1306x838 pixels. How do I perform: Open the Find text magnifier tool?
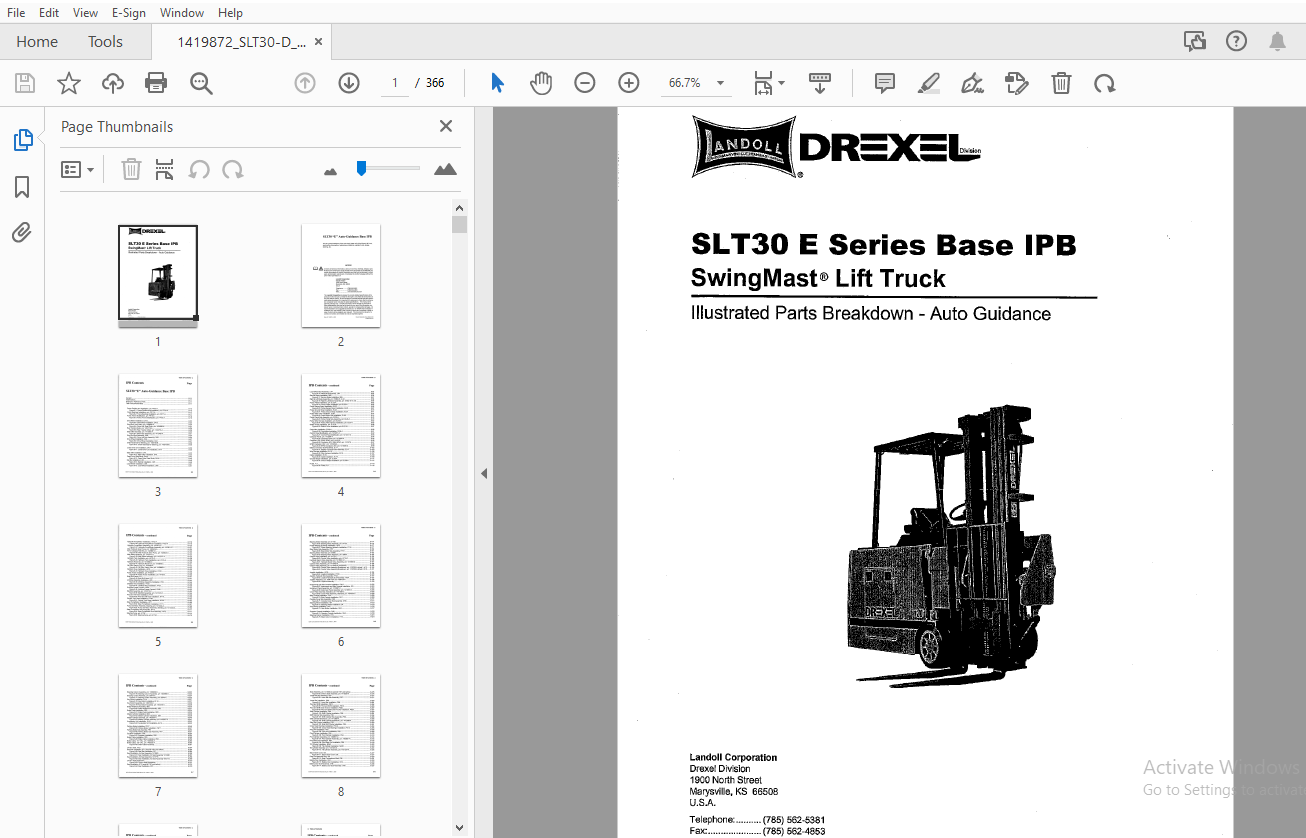(x=202, y=83)
